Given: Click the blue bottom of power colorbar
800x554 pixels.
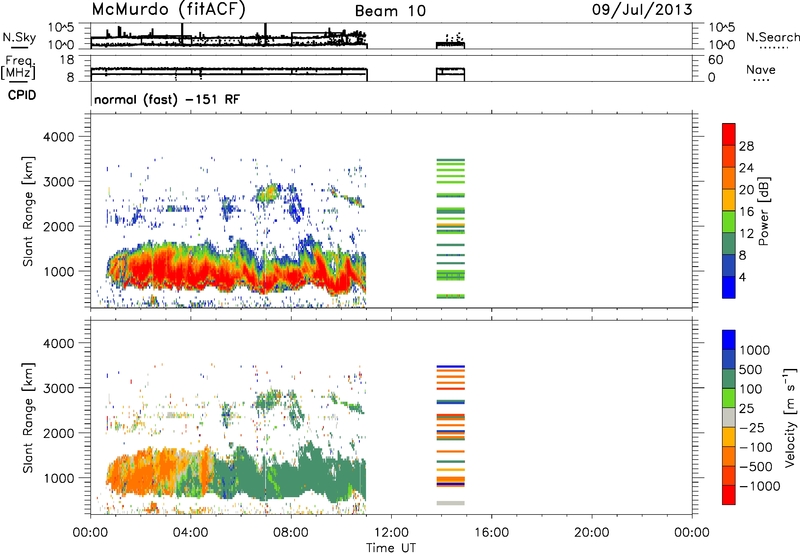Looking at the screenshot, I should coord(729,287).
